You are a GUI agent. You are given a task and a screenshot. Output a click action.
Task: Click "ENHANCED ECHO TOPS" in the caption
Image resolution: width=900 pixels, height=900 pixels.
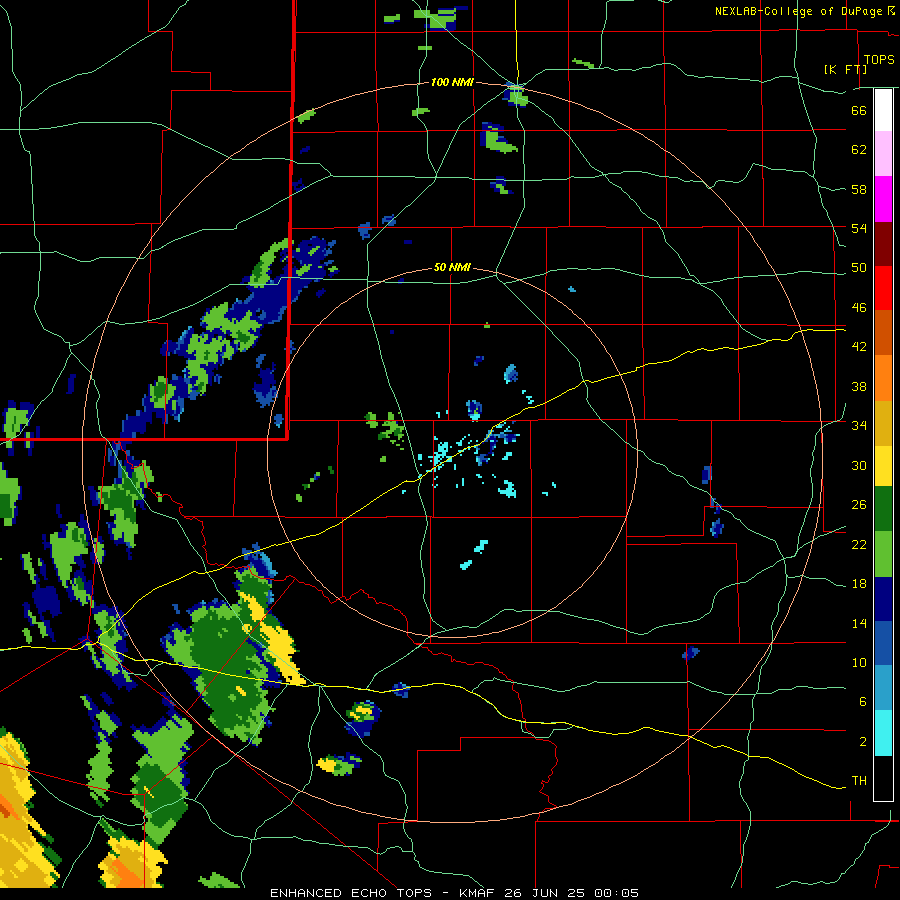pyautogui.click(x=350, y=893)
